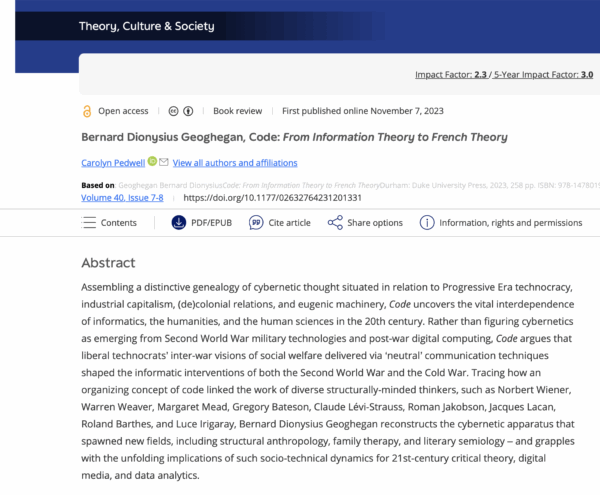Open Information, rights and permissions text
This screenshot has width=600, height=495.
(510, 222)
